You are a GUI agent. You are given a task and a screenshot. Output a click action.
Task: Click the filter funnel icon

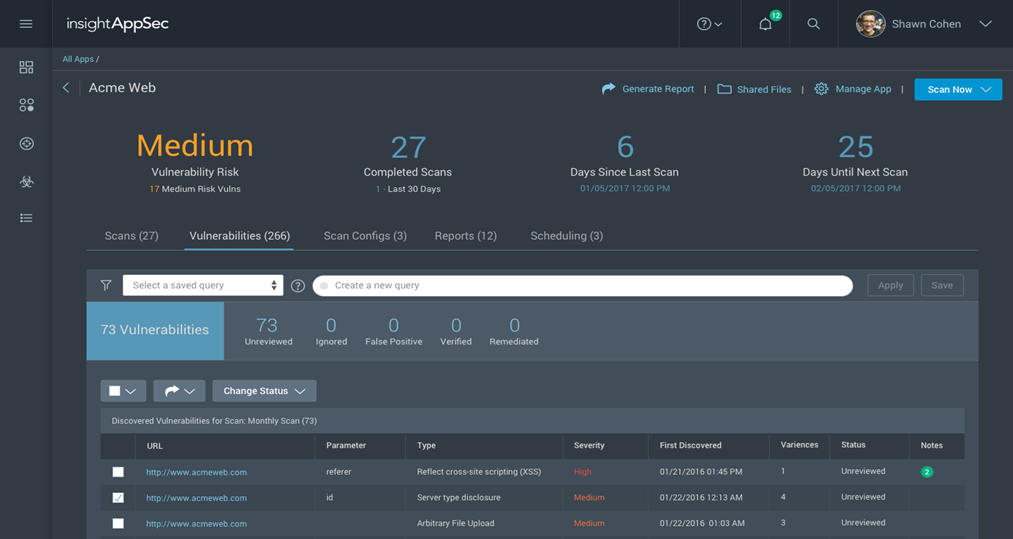click(x=106, y=285)
